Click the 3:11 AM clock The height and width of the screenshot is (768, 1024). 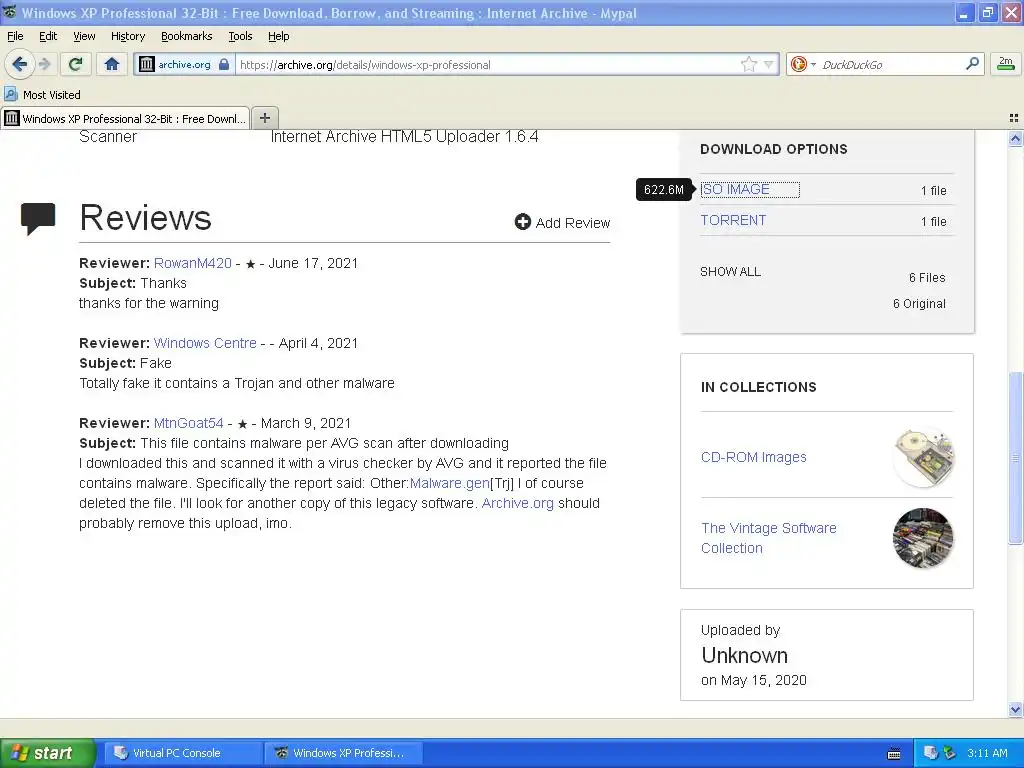coord(987,753)
